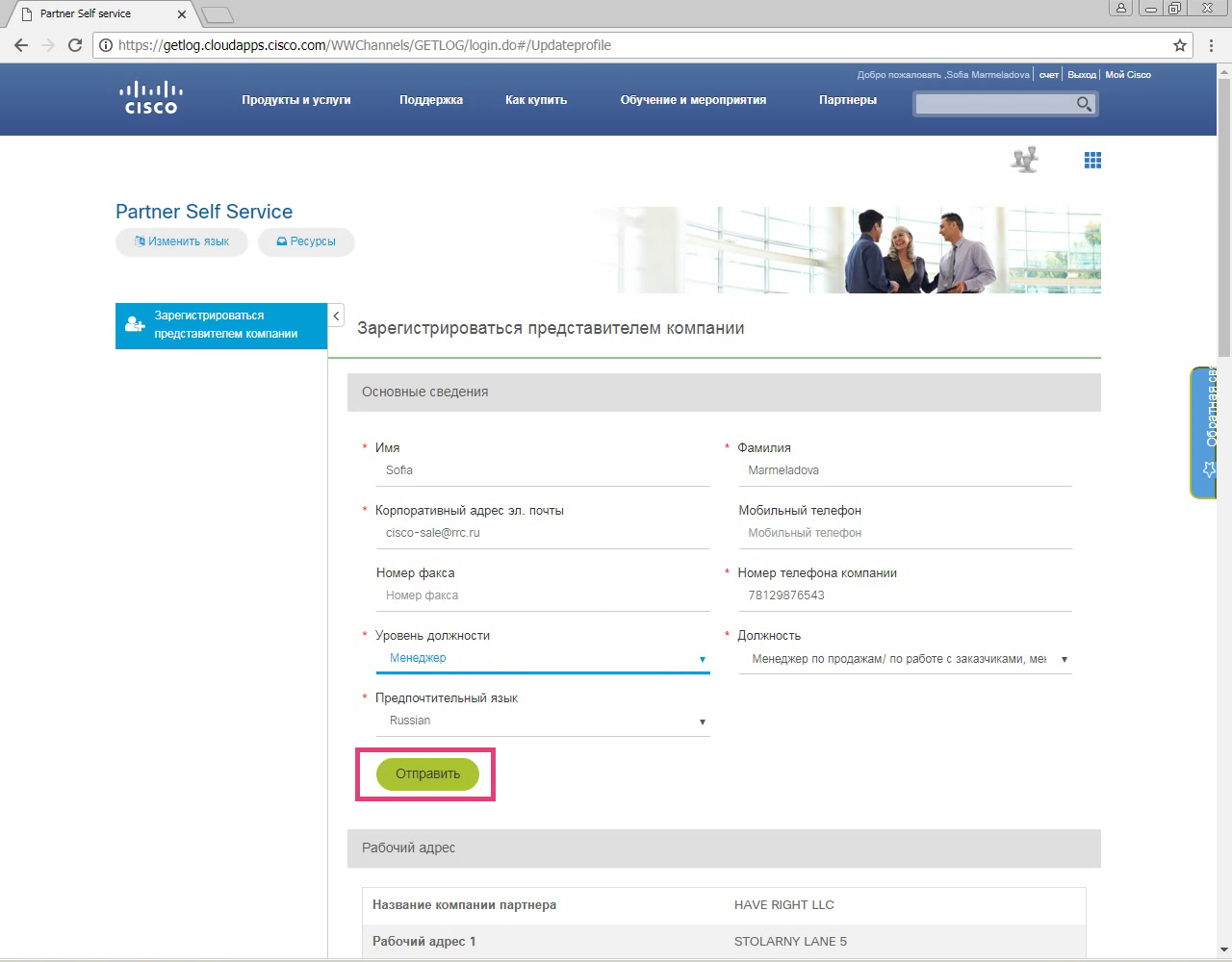Click the Мобильный телефон input field
1232x962 pixels.
pyautogui.click(x=905, y=534)
